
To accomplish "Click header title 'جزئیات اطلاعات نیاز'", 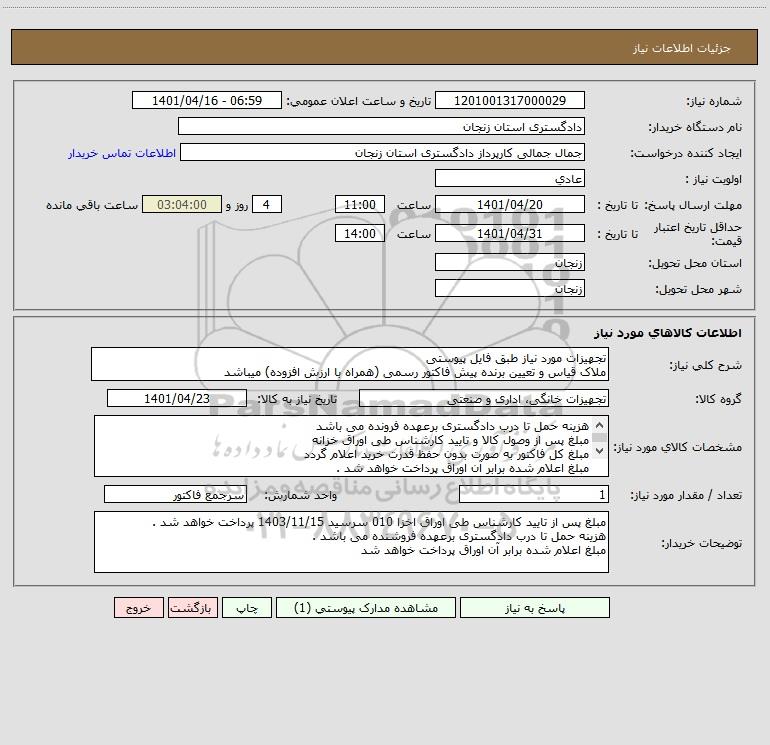I will coord(682,48).
